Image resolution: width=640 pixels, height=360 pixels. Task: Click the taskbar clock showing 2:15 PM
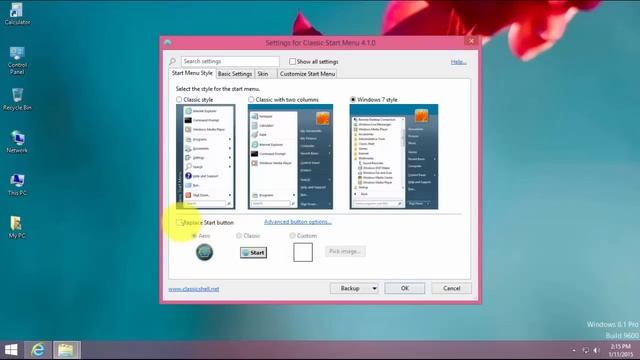pos(621,350)
